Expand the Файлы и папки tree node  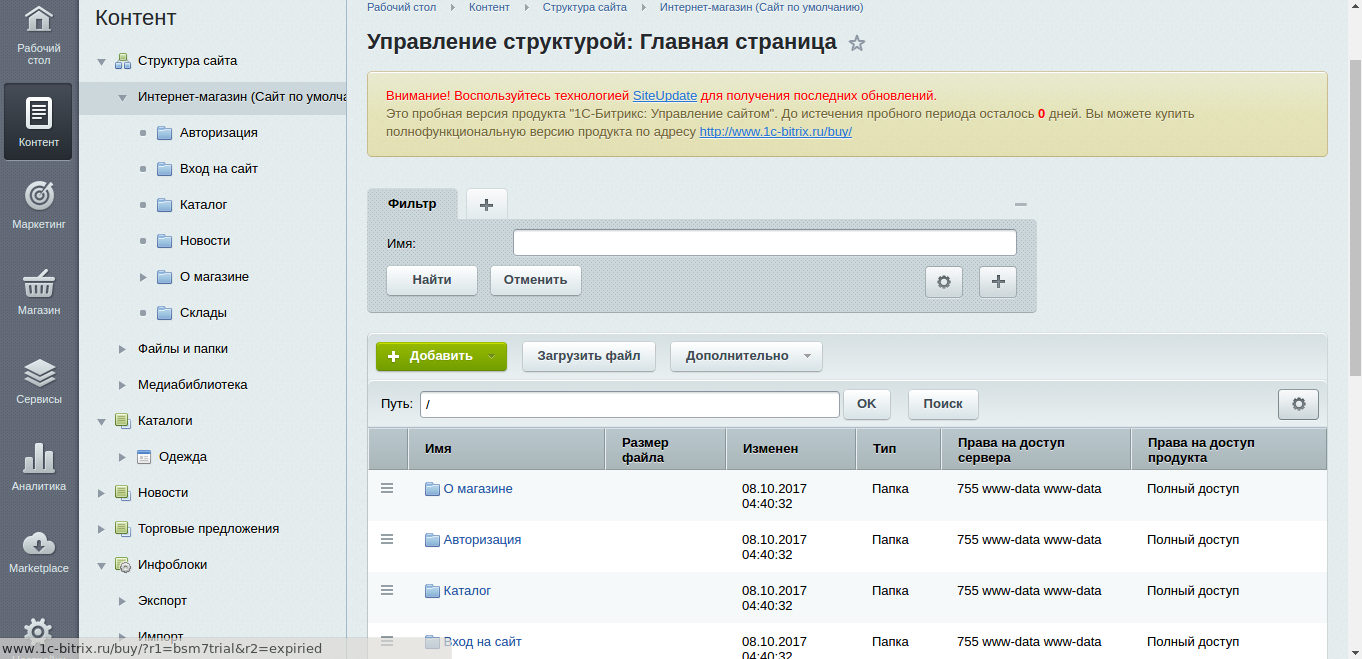point(122,349)
